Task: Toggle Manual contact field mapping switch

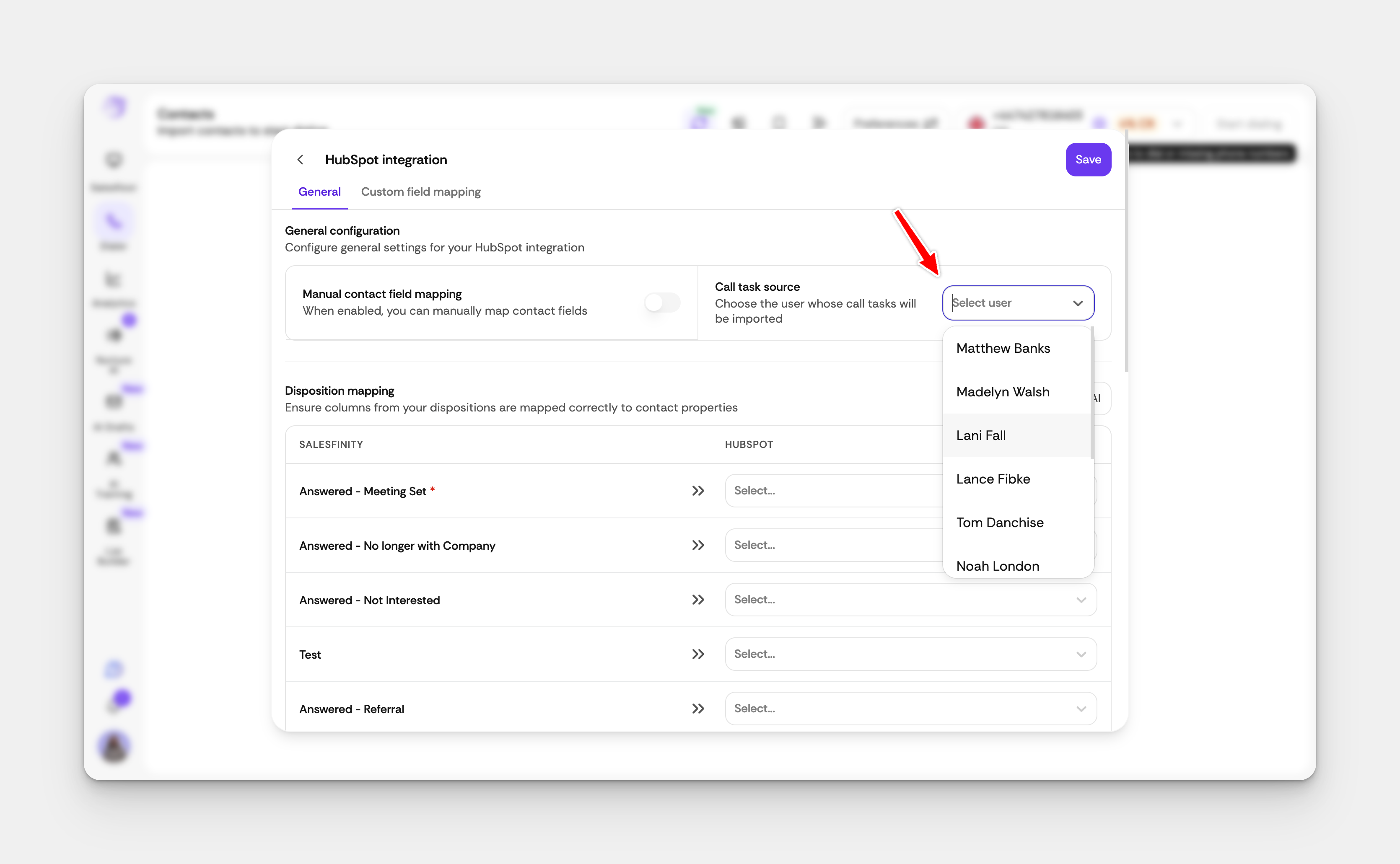Action: [662, 302]
